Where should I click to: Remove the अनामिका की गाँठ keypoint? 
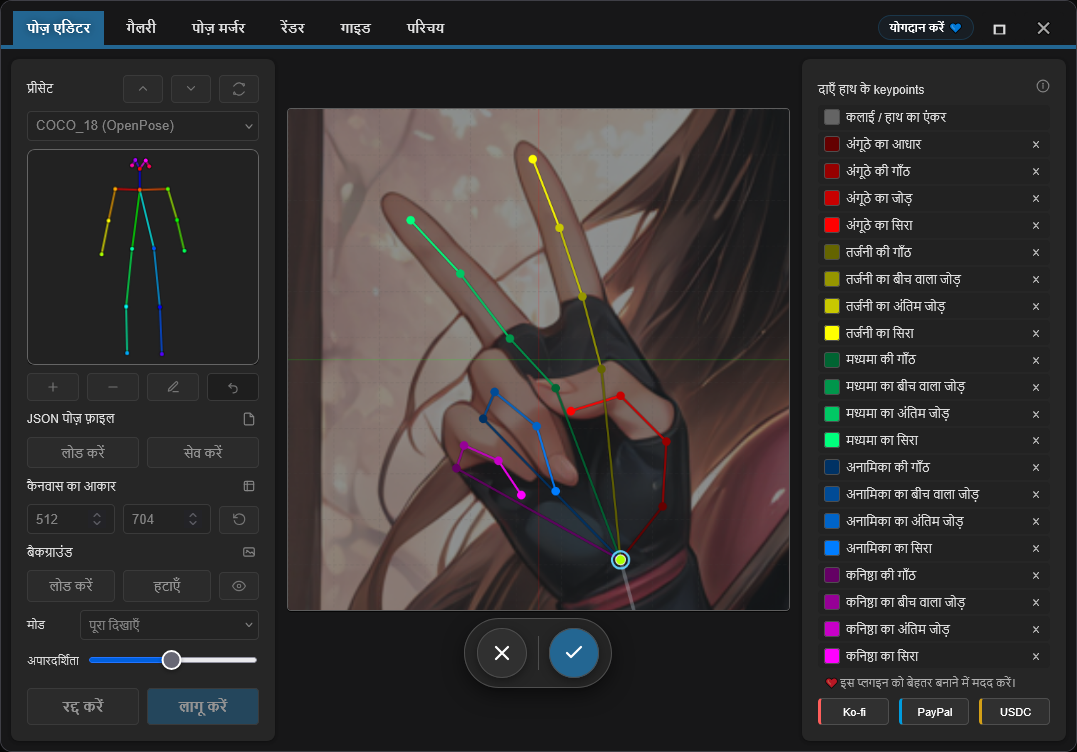[1036, 468]
